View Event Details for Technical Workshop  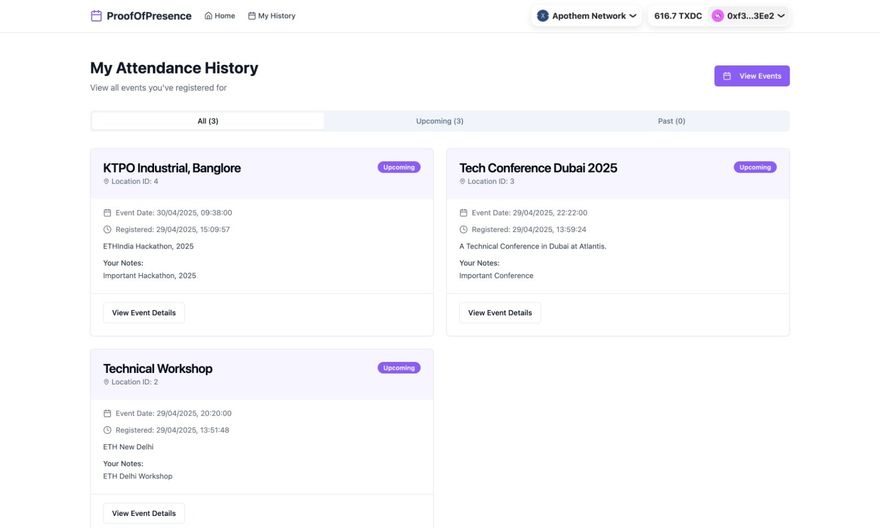point(144,513)
